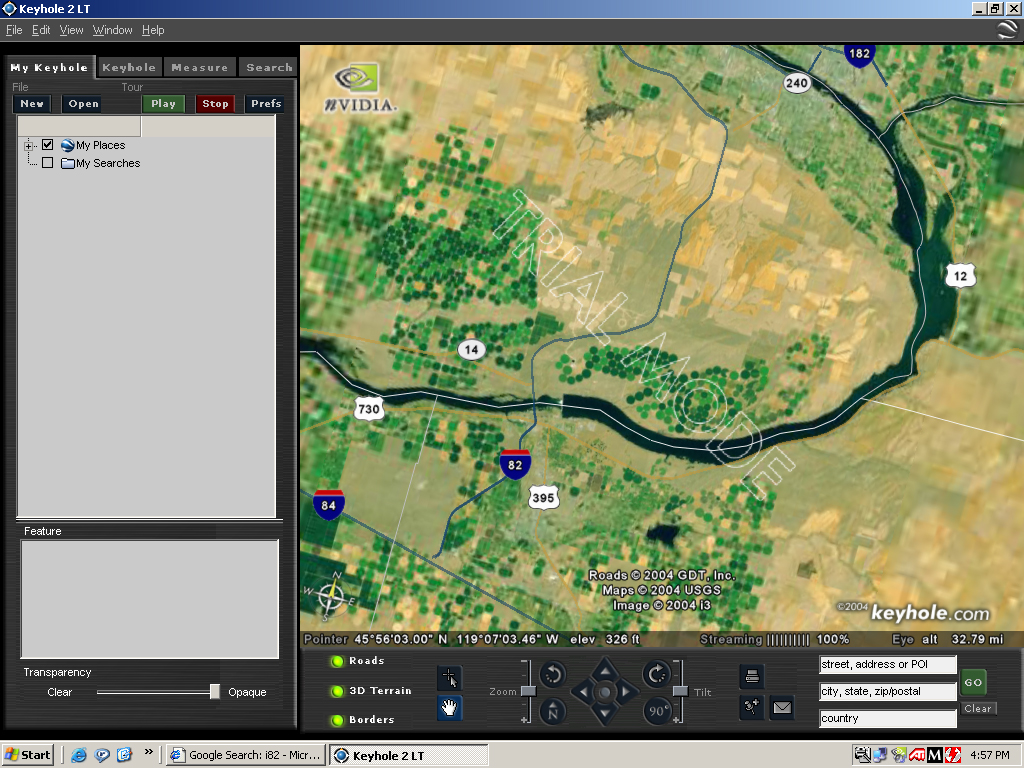Open Prefs settings
Viewport: 1024px width, 768px height.
(x=266, y=104)
